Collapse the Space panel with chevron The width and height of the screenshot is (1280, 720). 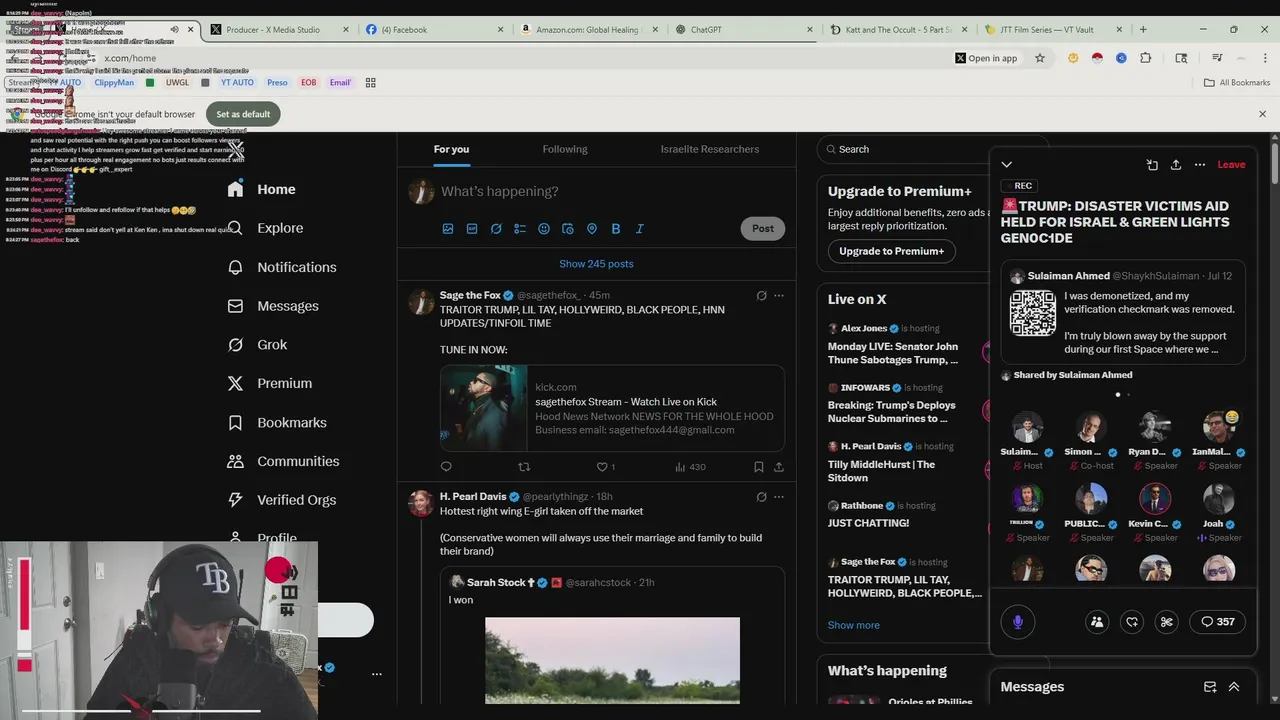click(1007, 165)
